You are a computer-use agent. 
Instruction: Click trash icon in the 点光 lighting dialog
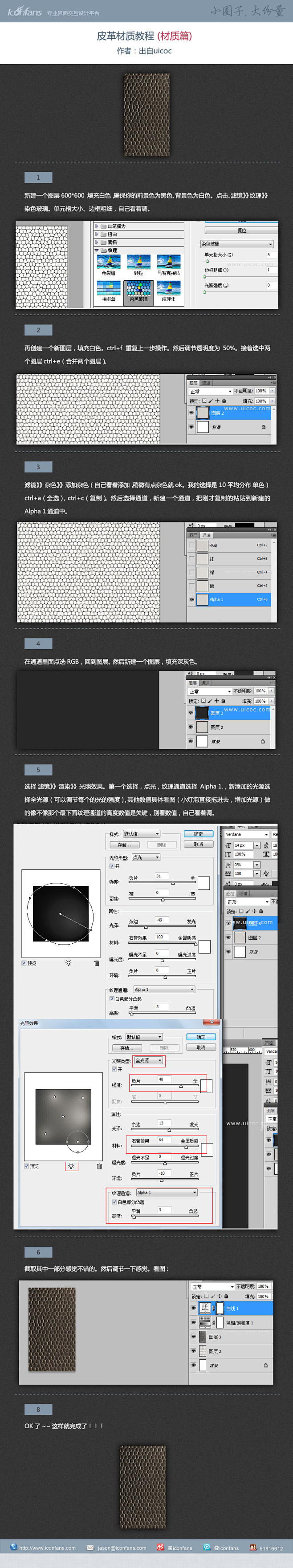pos(97,963)
